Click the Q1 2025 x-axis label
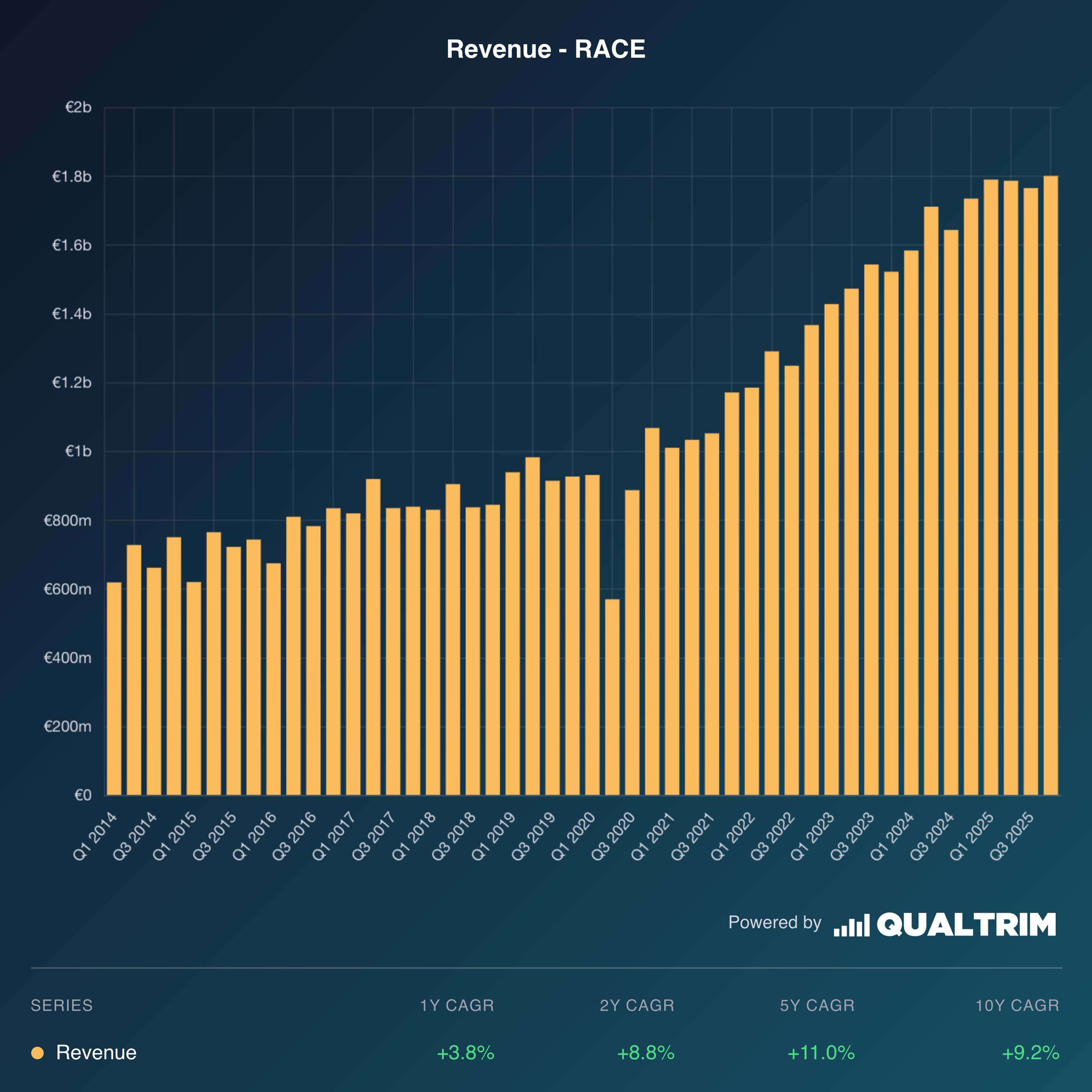This screenshot has width=1092, height=1092. (972, 835)
